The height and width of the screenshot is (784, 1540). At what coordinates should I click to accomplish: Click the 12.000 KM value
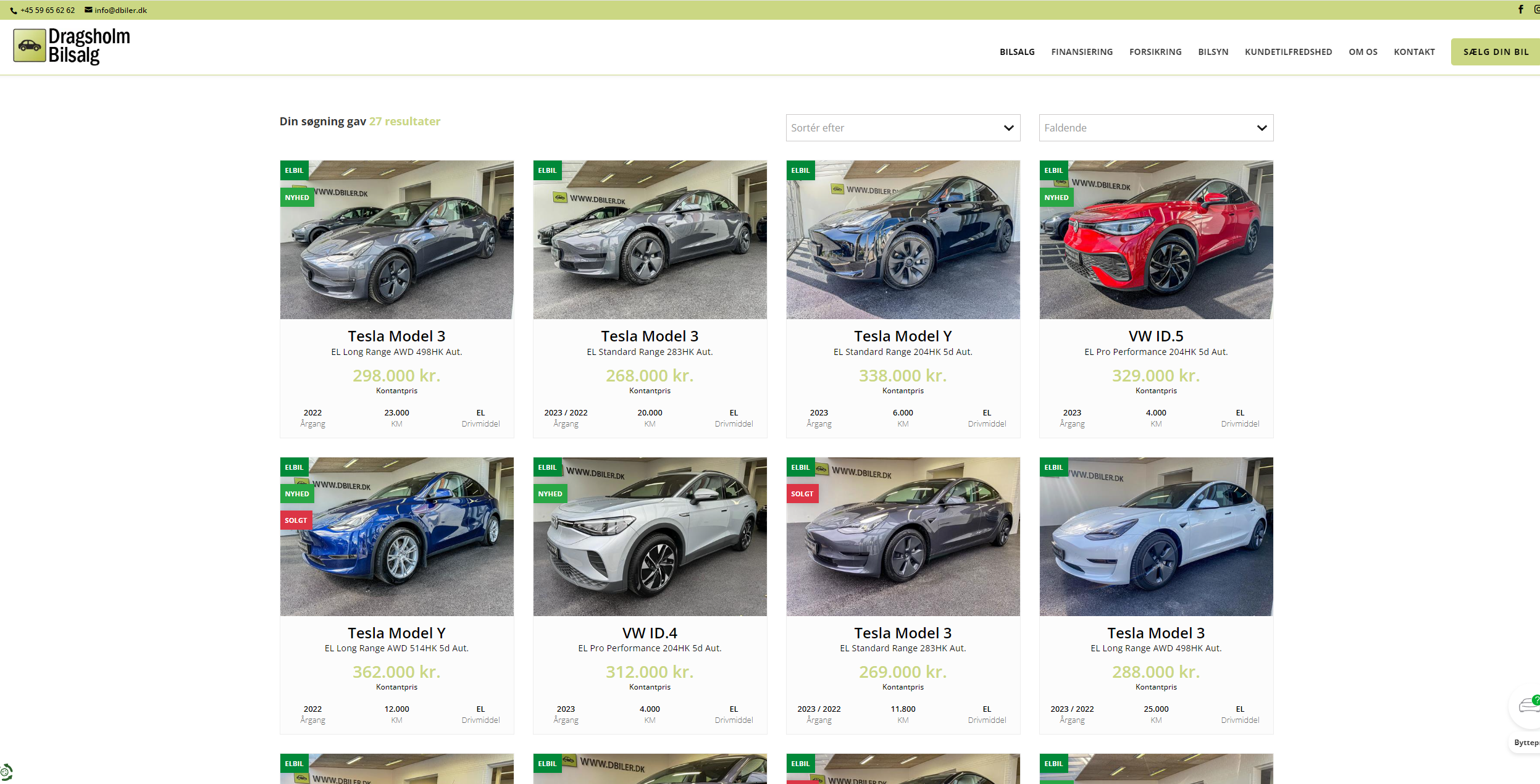[x=396, y=709]
